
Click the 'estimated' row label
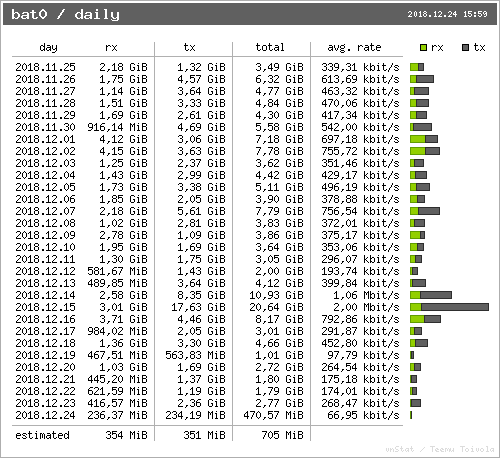click(42, 435)
